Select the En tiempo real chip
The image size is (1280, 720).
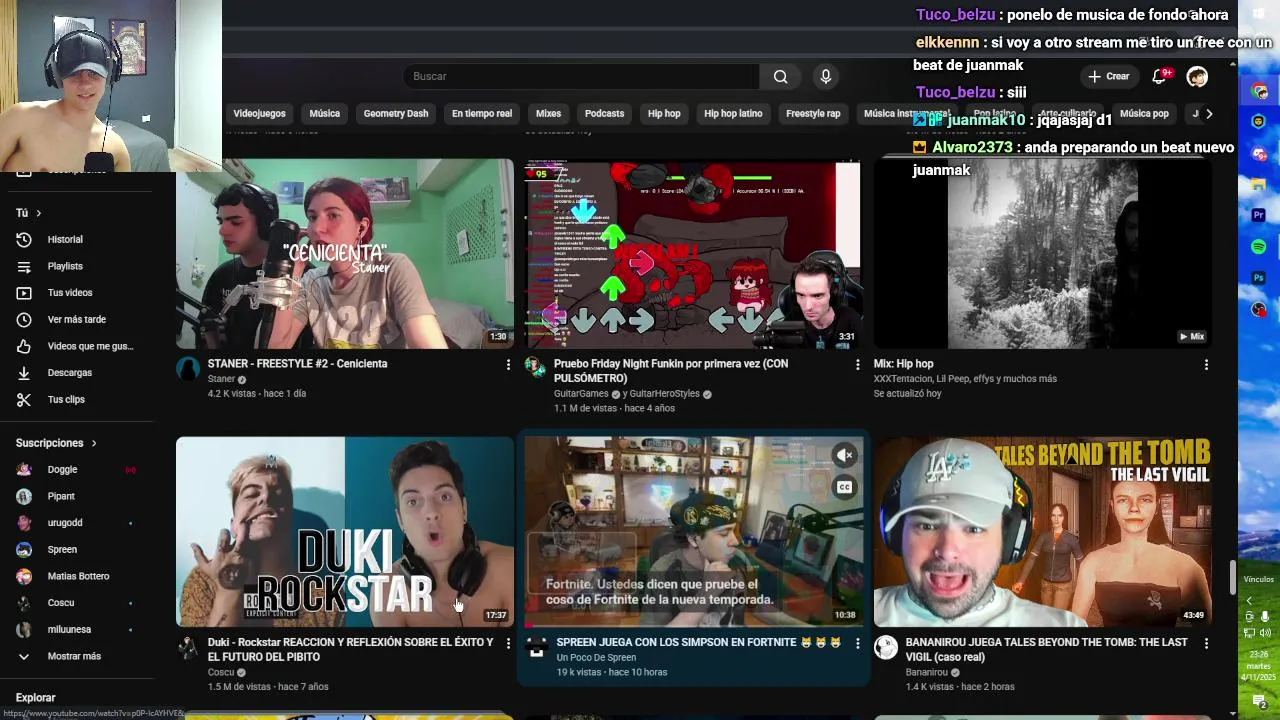pyautogui.click(x=482, y=114)
